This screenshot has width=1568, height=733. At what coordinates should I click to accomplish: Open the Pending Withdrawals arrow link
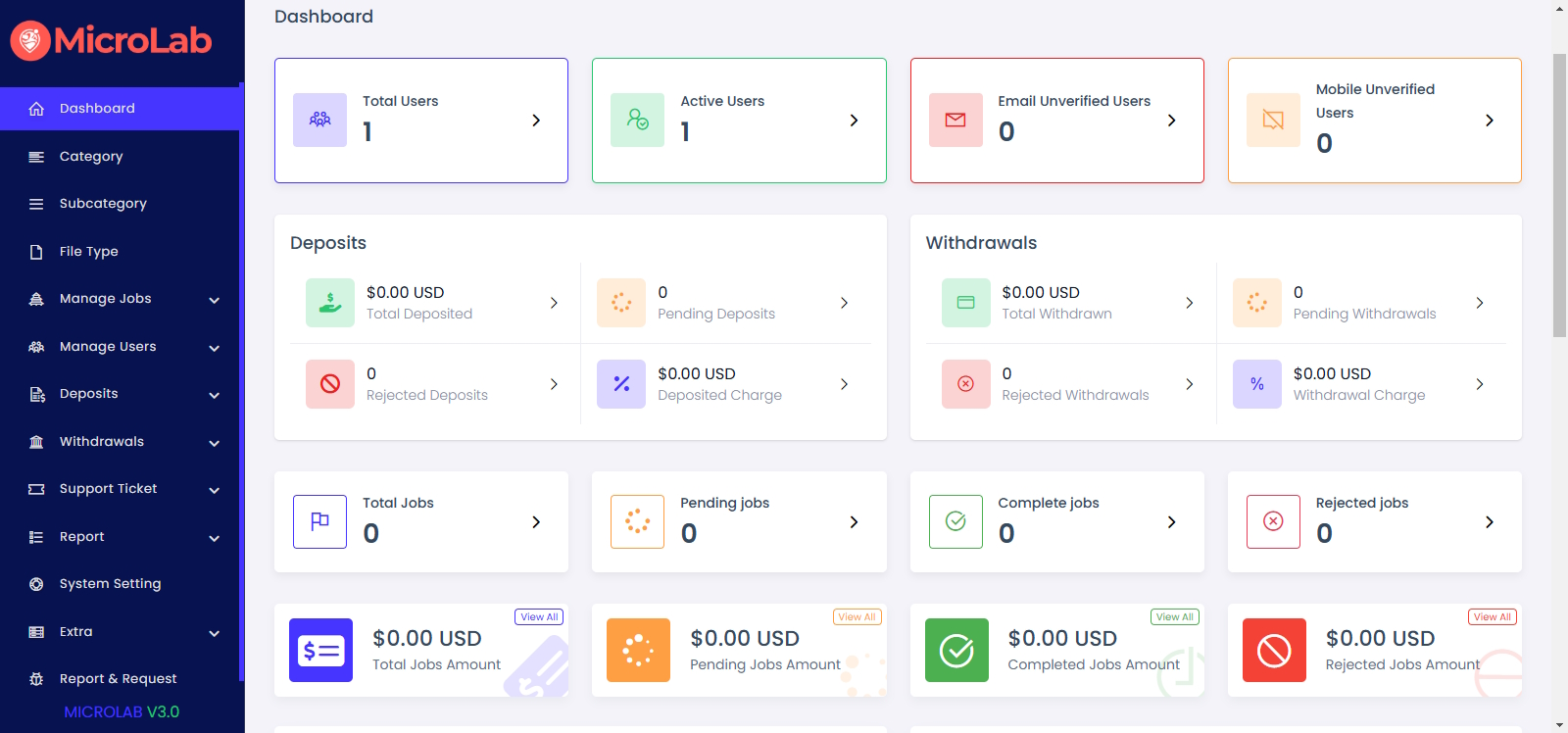click(x=1479, y=303)
